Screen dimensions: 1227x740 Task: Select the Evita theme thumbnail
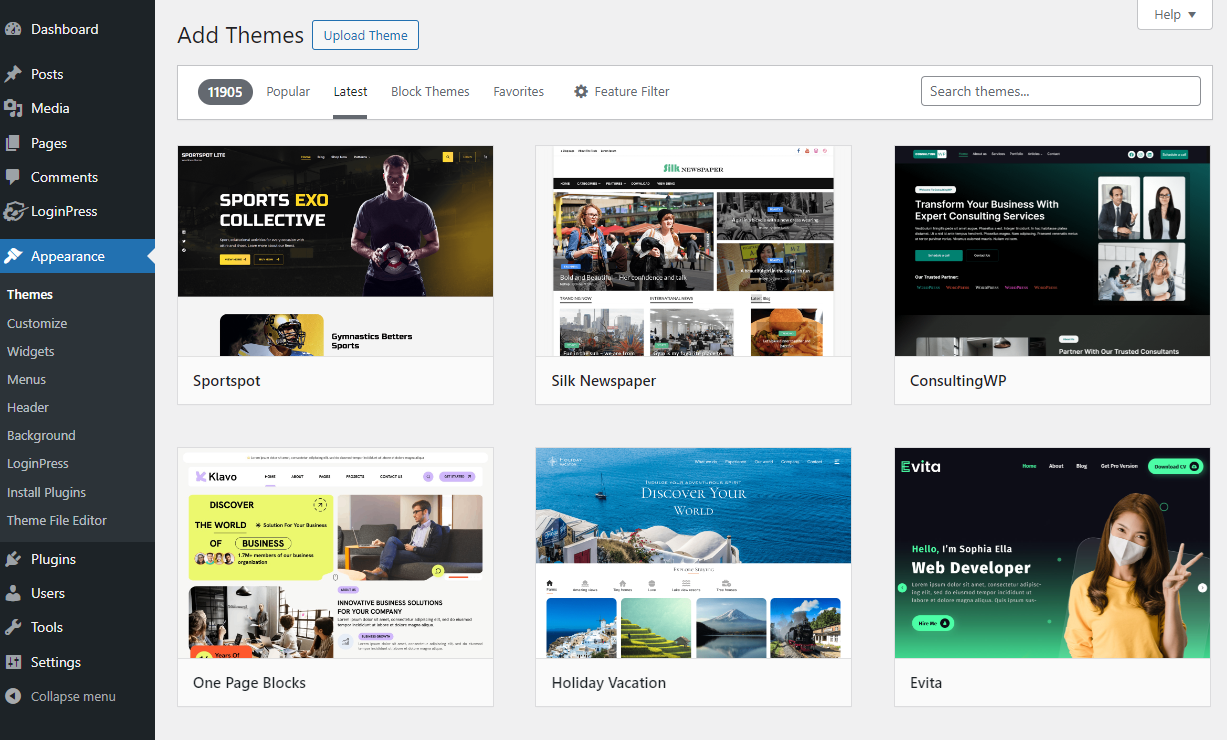click(1052, 553)
